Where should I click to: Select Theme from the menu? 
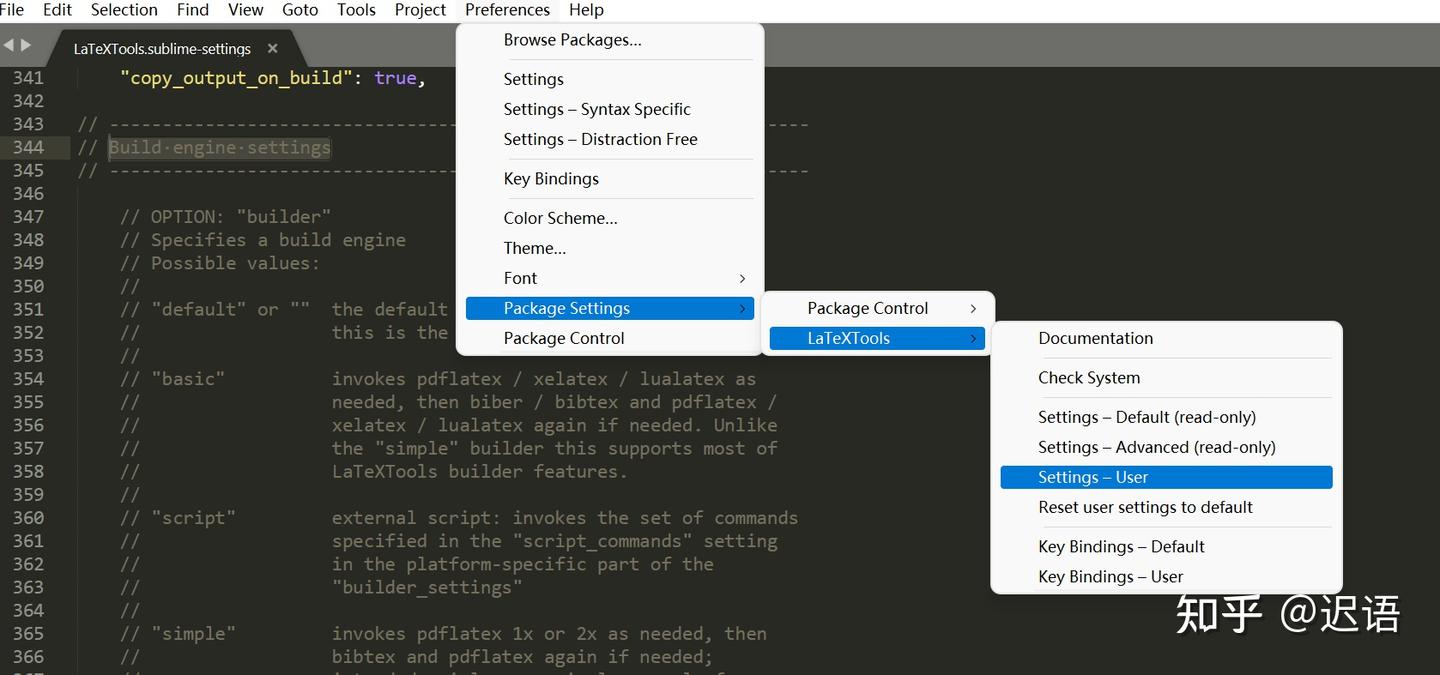tap(535, 247)
